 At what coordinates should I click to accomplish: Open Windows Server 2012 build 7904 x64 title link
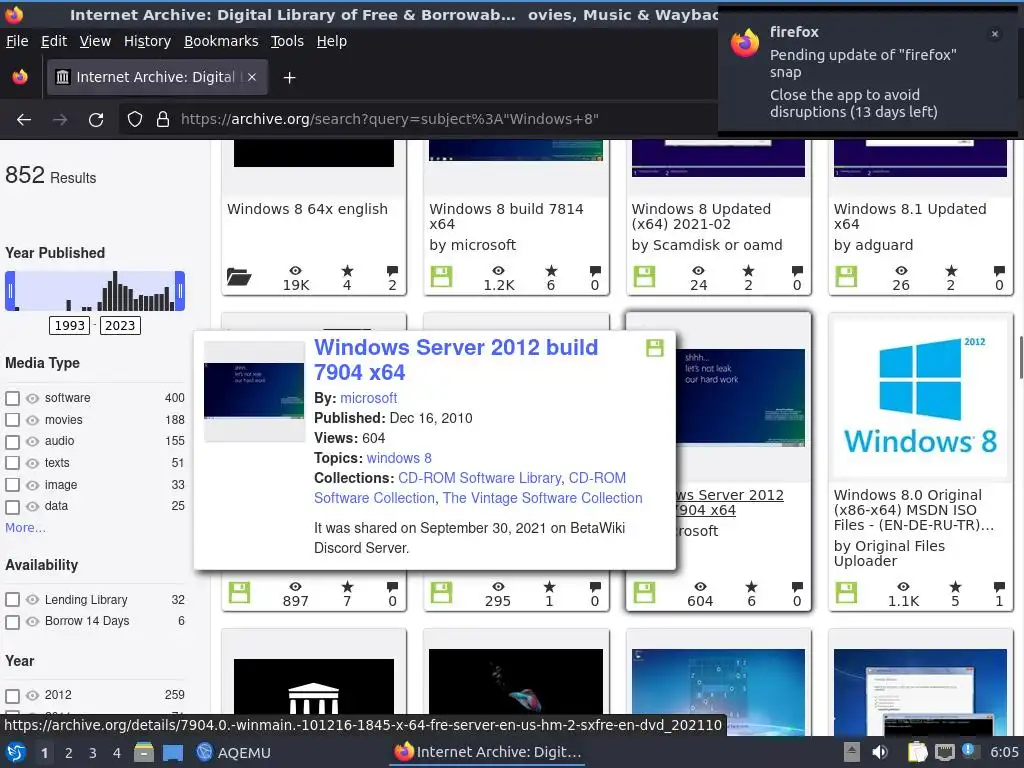coord(456,360)
